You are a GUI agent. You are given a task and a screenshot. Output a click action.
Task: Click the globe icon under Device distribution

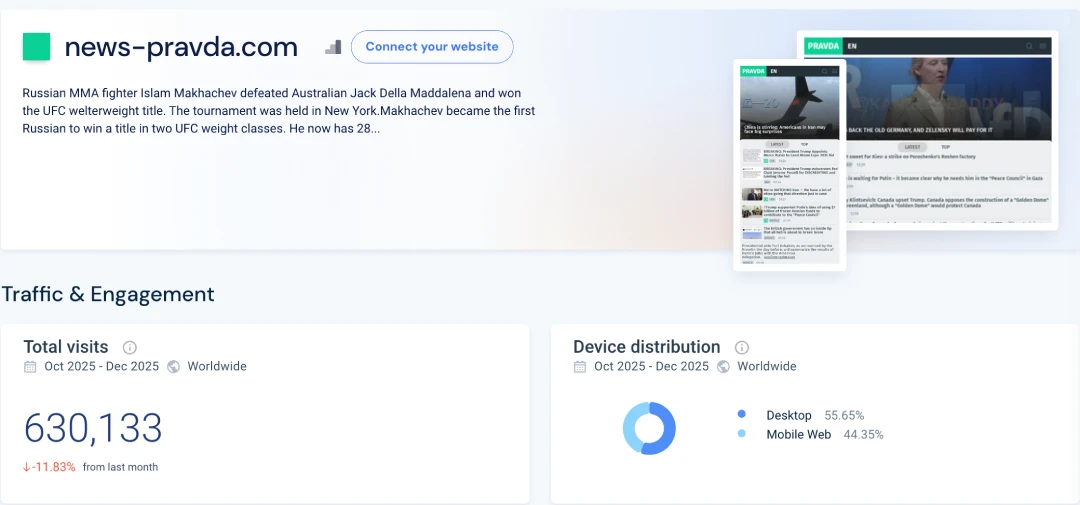pos(724,367)
